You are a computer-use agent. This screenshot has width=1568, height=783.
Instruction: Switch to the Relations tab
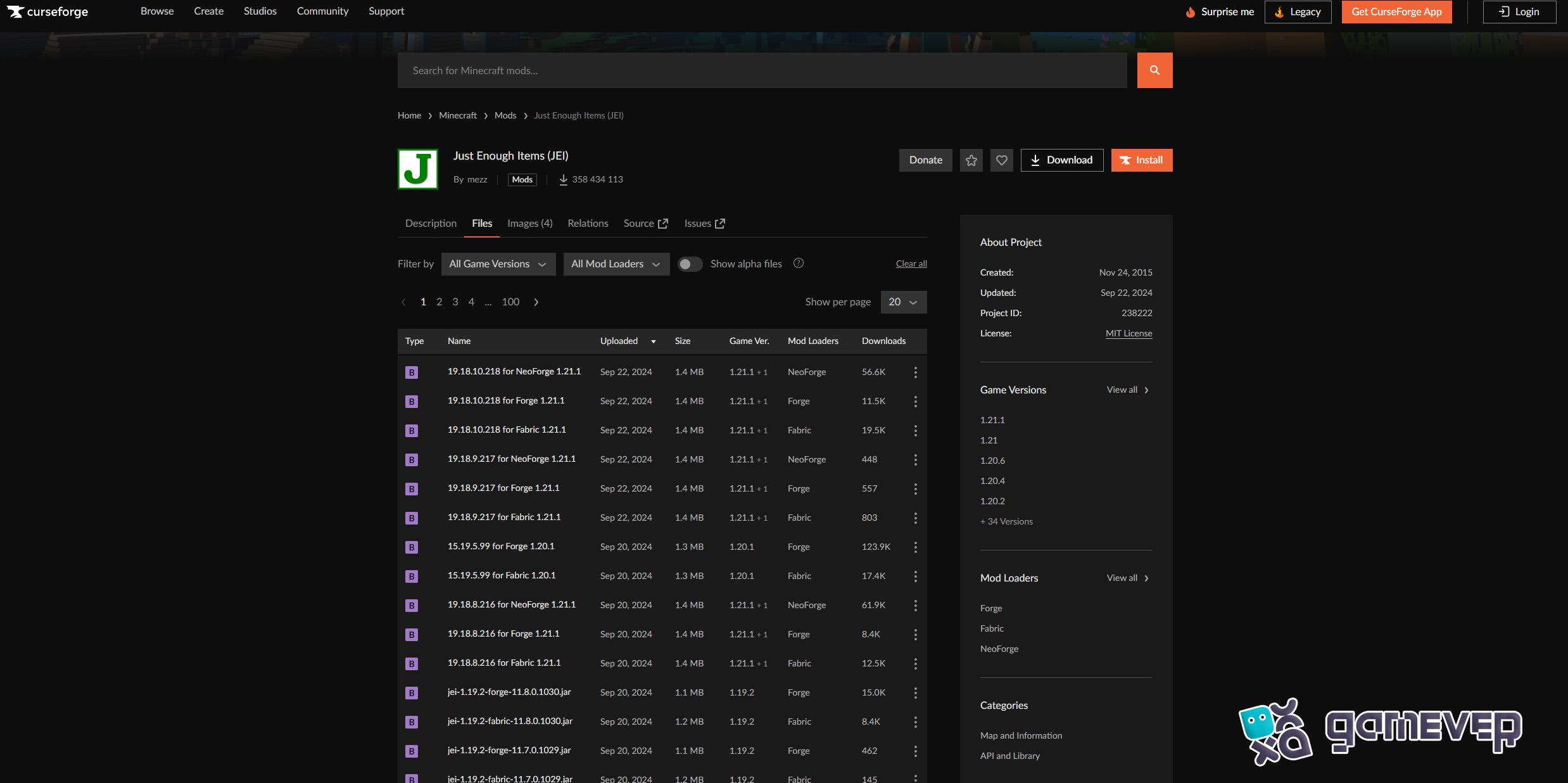click(x=587, y=223)
